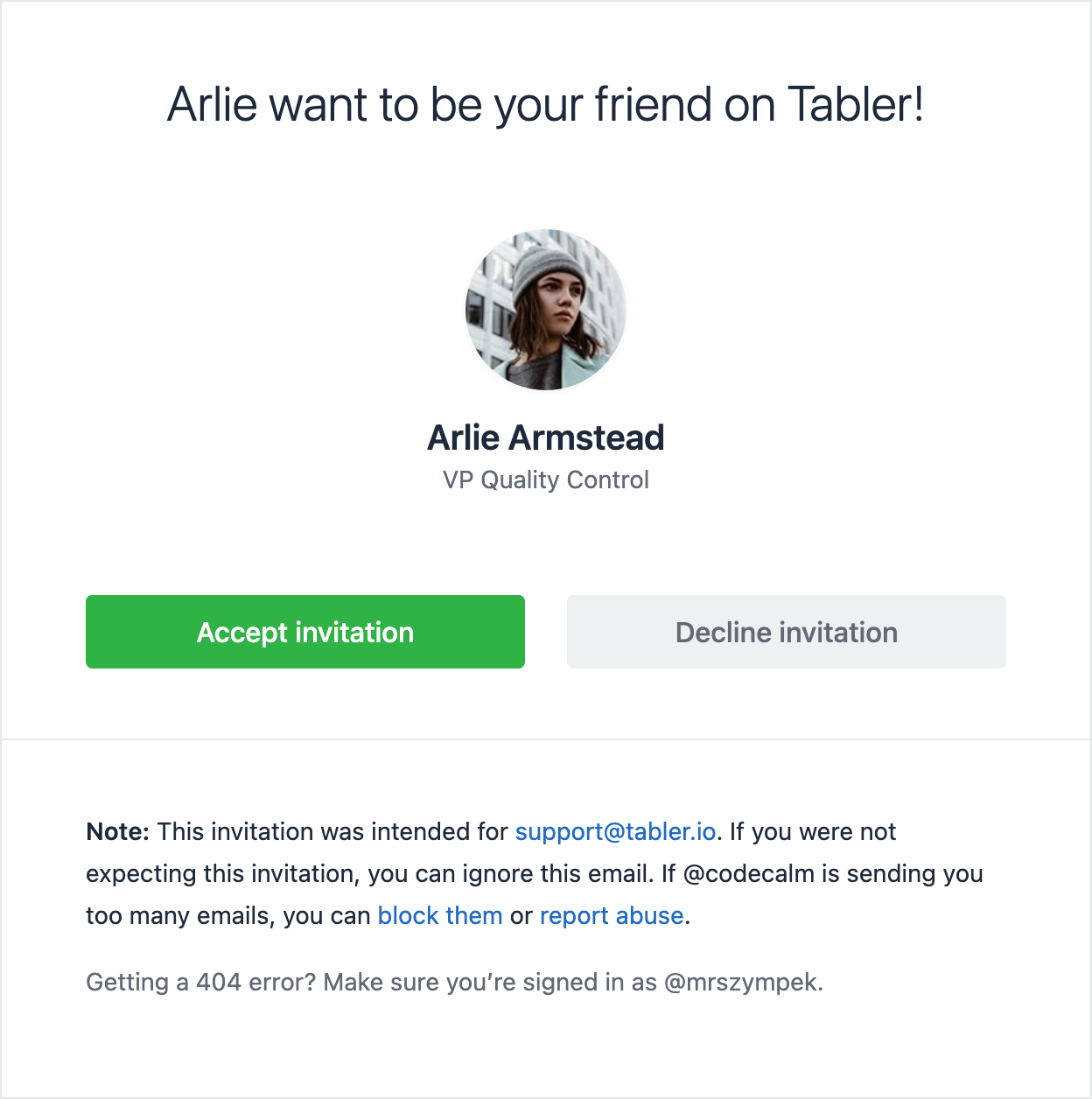The height and width of the screenshot is (1099, 1092).
Task: Click the word 'Tabler!' in the headline
Action: tap(855, 105)
